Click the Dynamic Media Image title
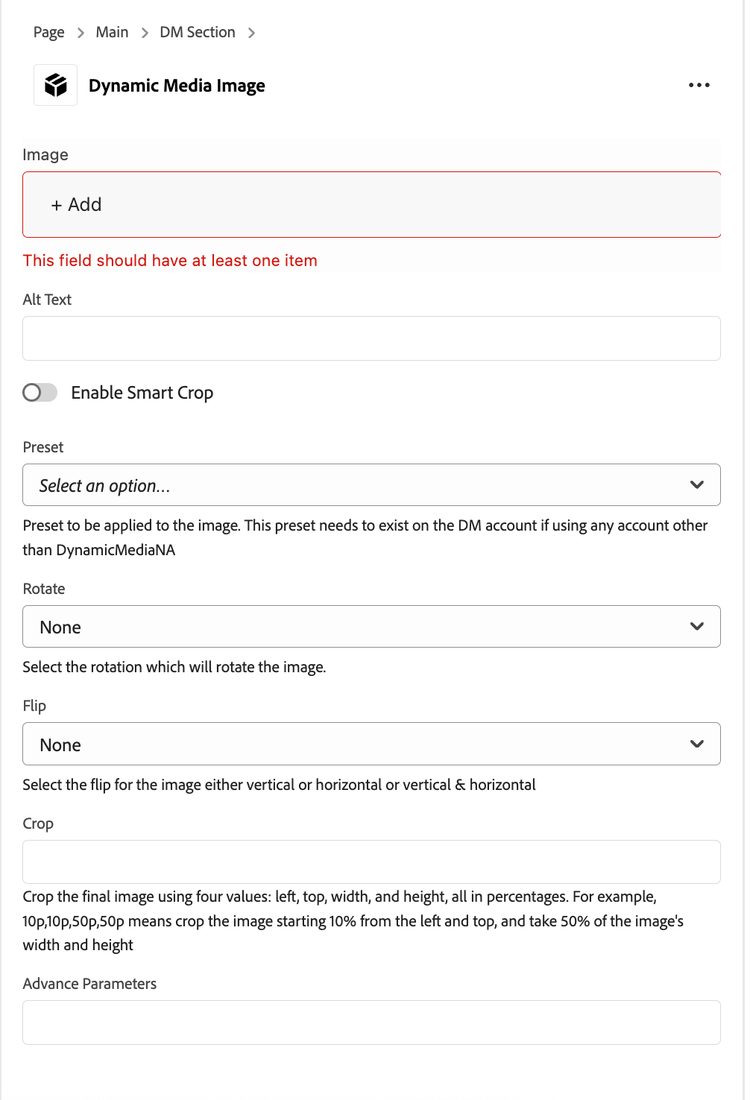750x1100 pixels. 177,86
